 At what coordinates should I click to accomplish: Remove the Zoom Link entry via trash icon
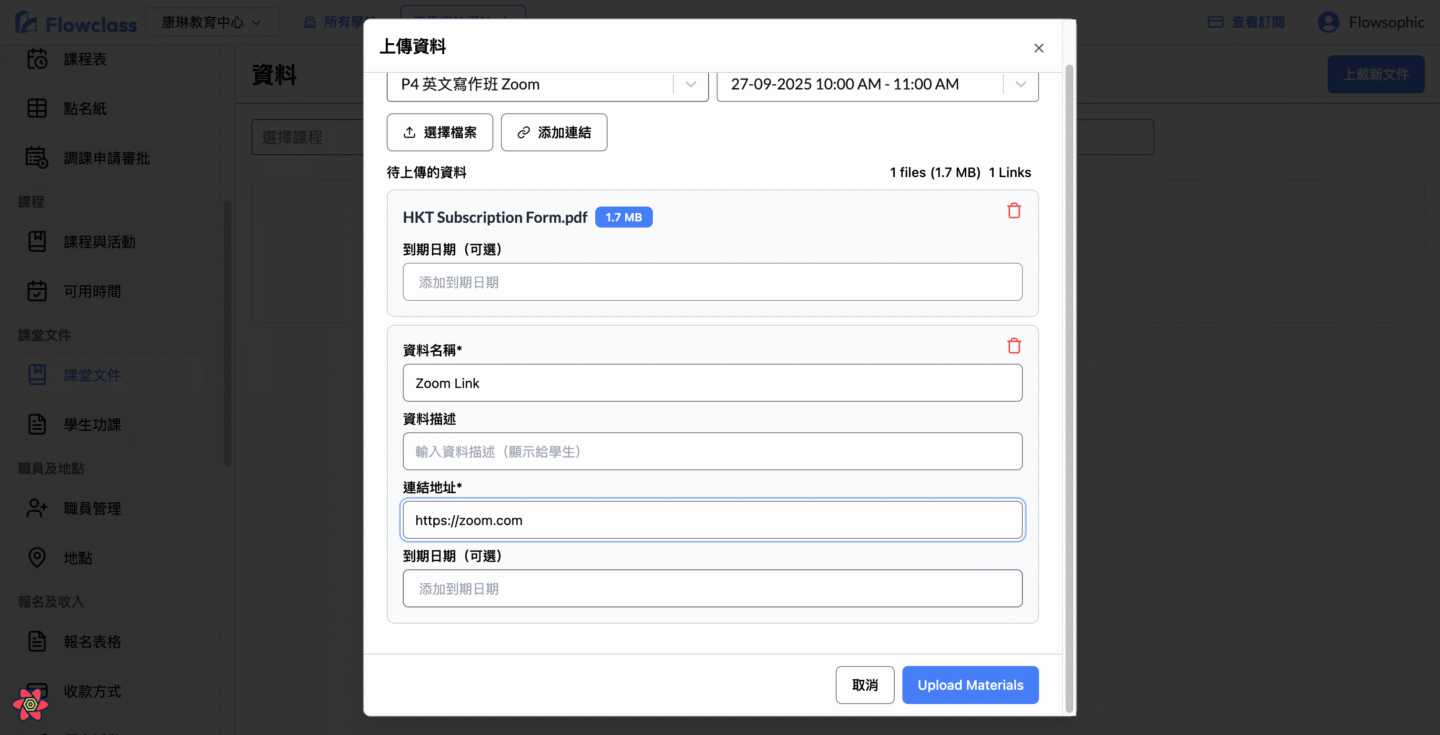pos(1014,346)
